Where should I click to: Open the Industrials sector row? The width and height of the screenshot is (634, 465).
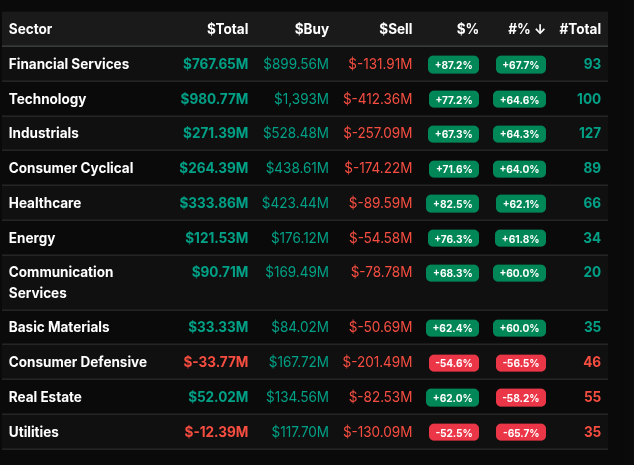(43, 133)
